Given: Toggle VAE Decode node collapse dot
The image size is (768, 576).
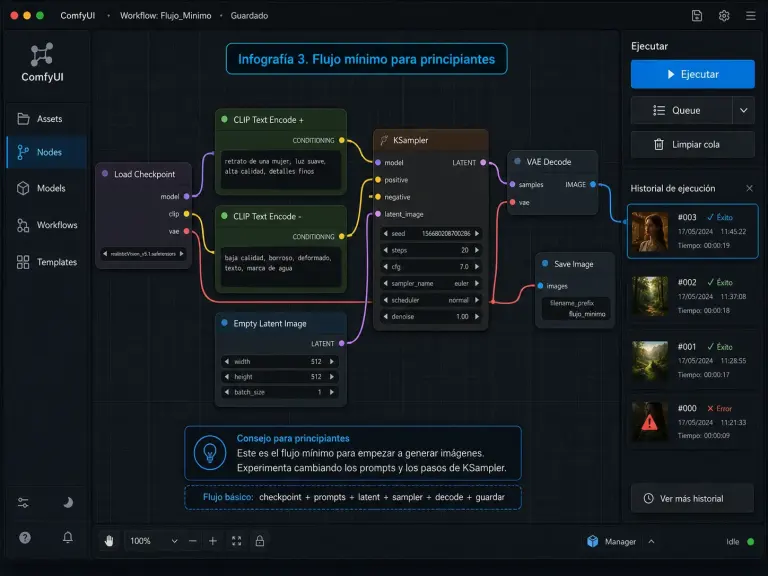Looking at the screenshot, I should click(517, 161).
